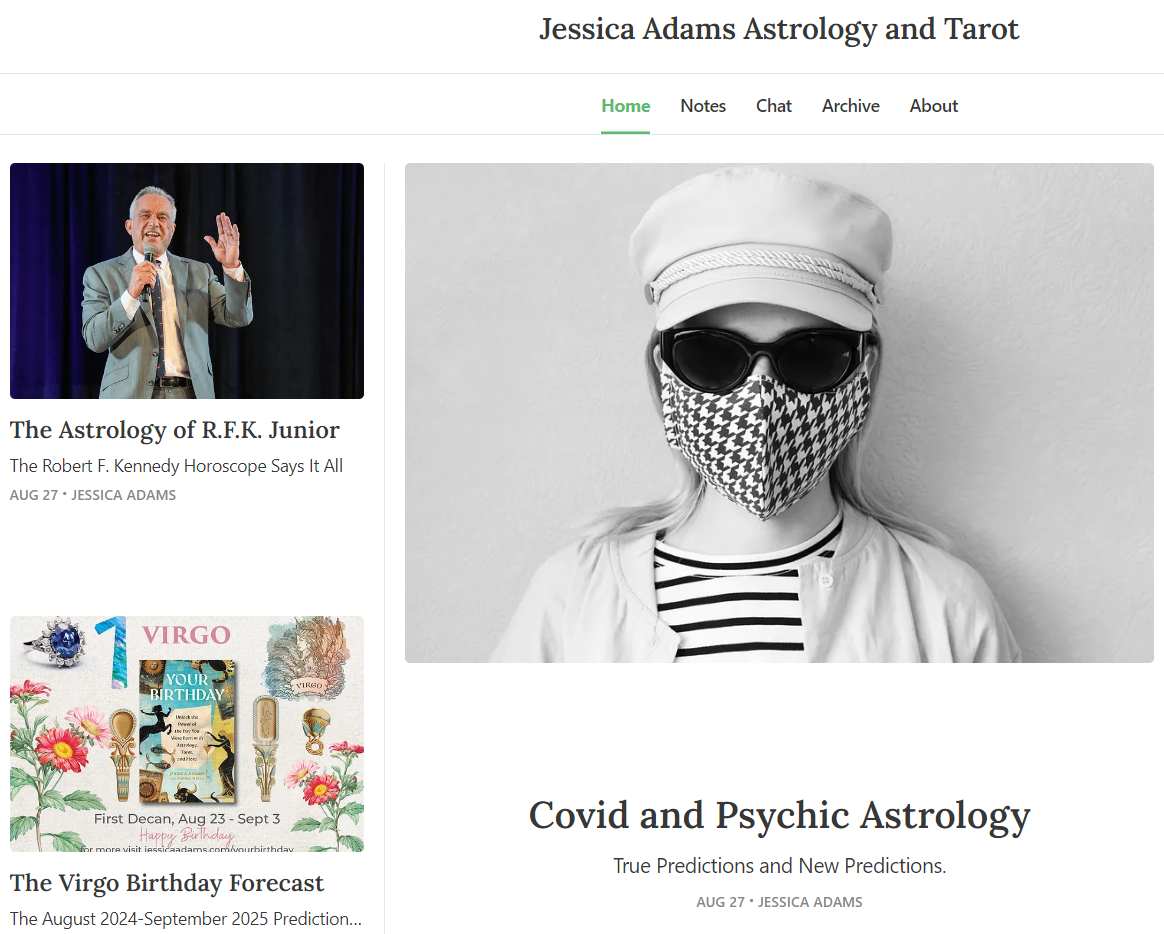Click the Your Birthday book cover in Virgo image

tap(187, 732)
